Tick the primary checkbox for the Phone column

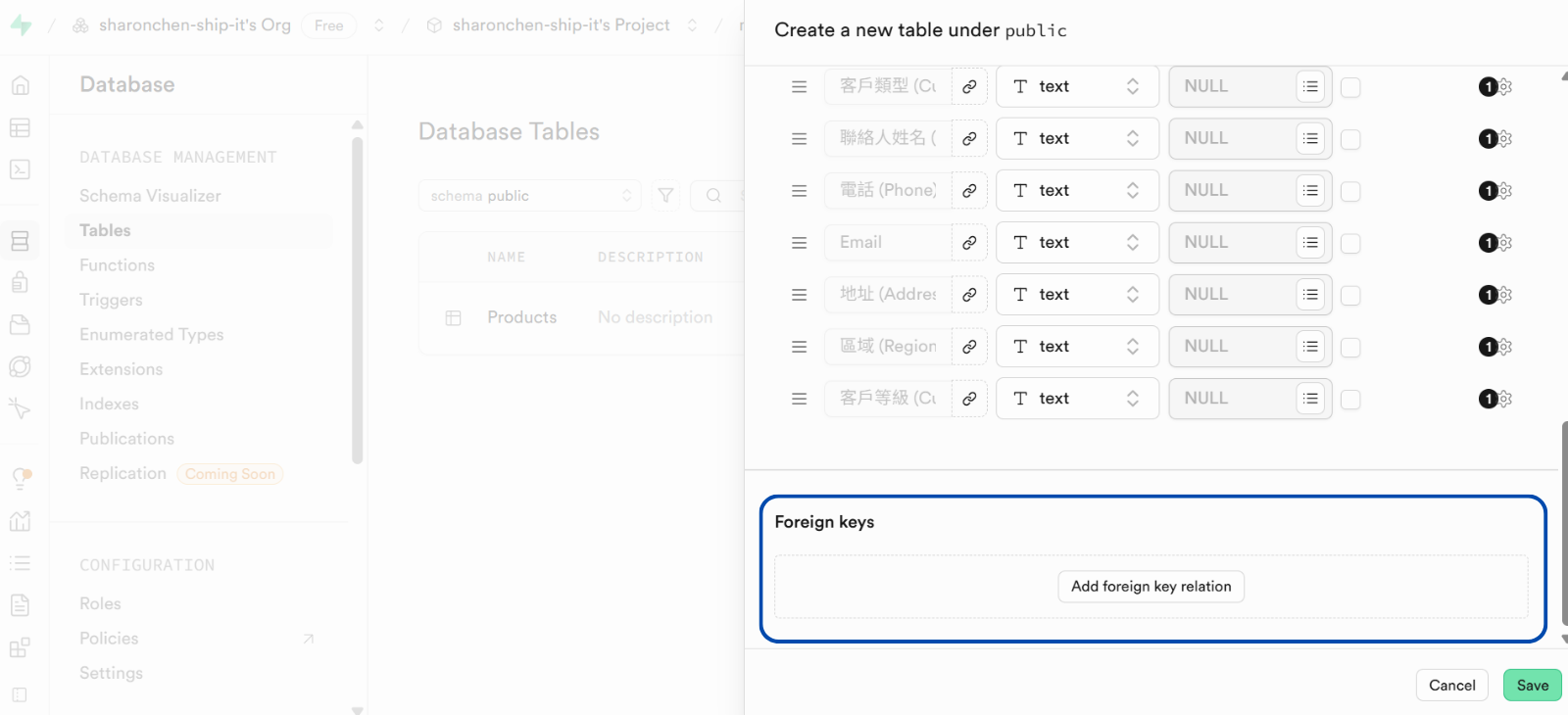coord(1350,191)
